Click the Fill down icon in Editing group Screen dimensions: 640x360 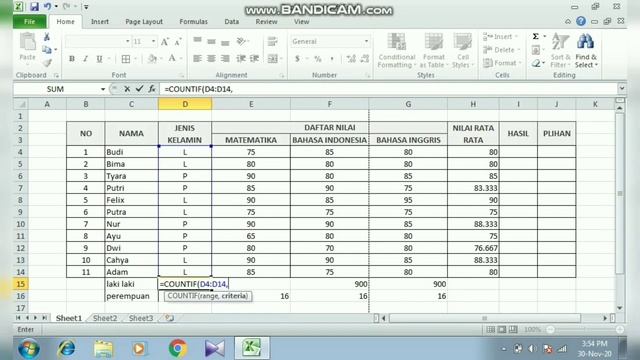[536, 50]
